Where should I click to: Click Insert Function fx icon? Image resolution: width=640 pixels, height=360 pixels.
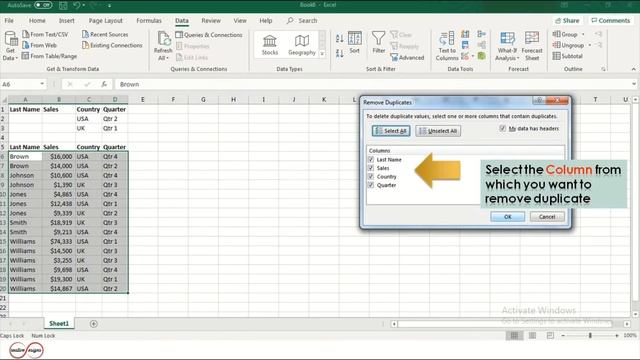[104, 84]
